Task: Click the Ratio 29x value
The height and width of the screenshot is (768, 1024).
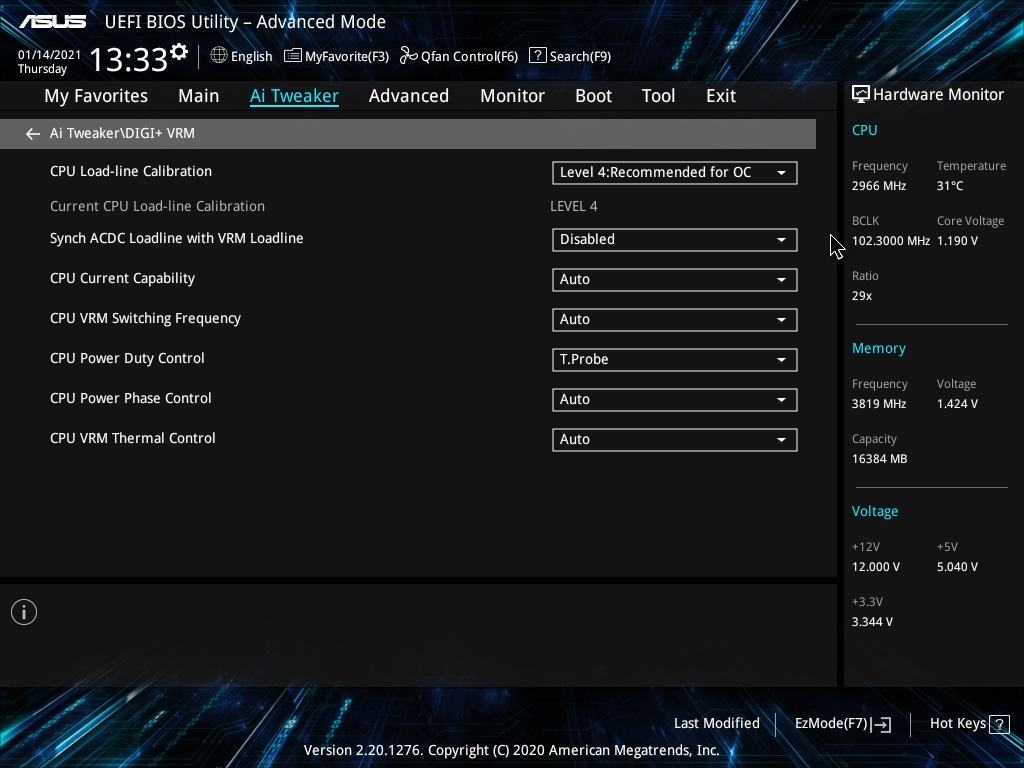Action: coord(861,296)
